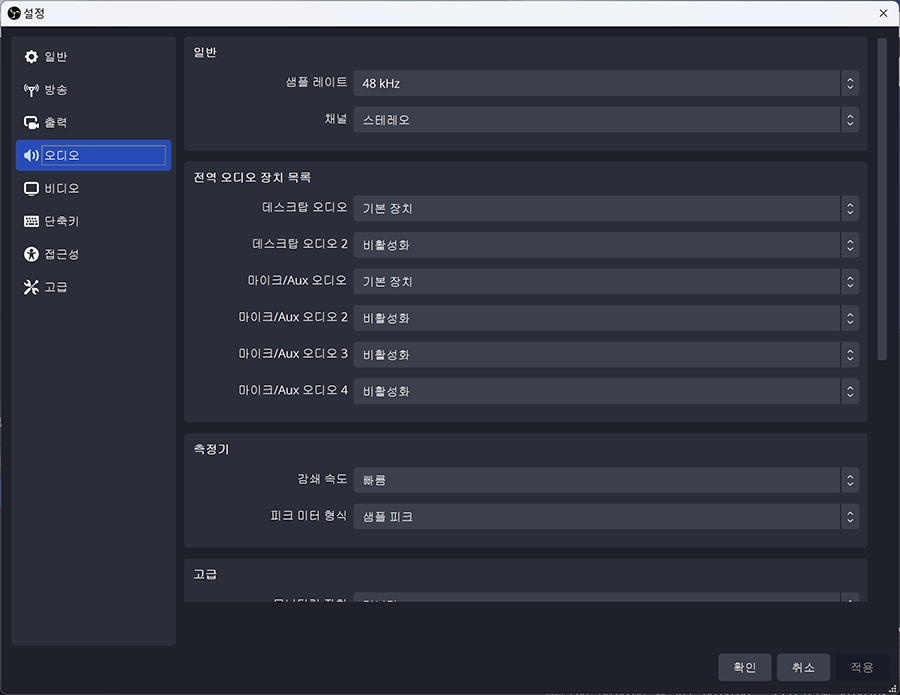Click the 샘플 레이트 label
This screenshot has height=695, width=900.
click(316, 82)
